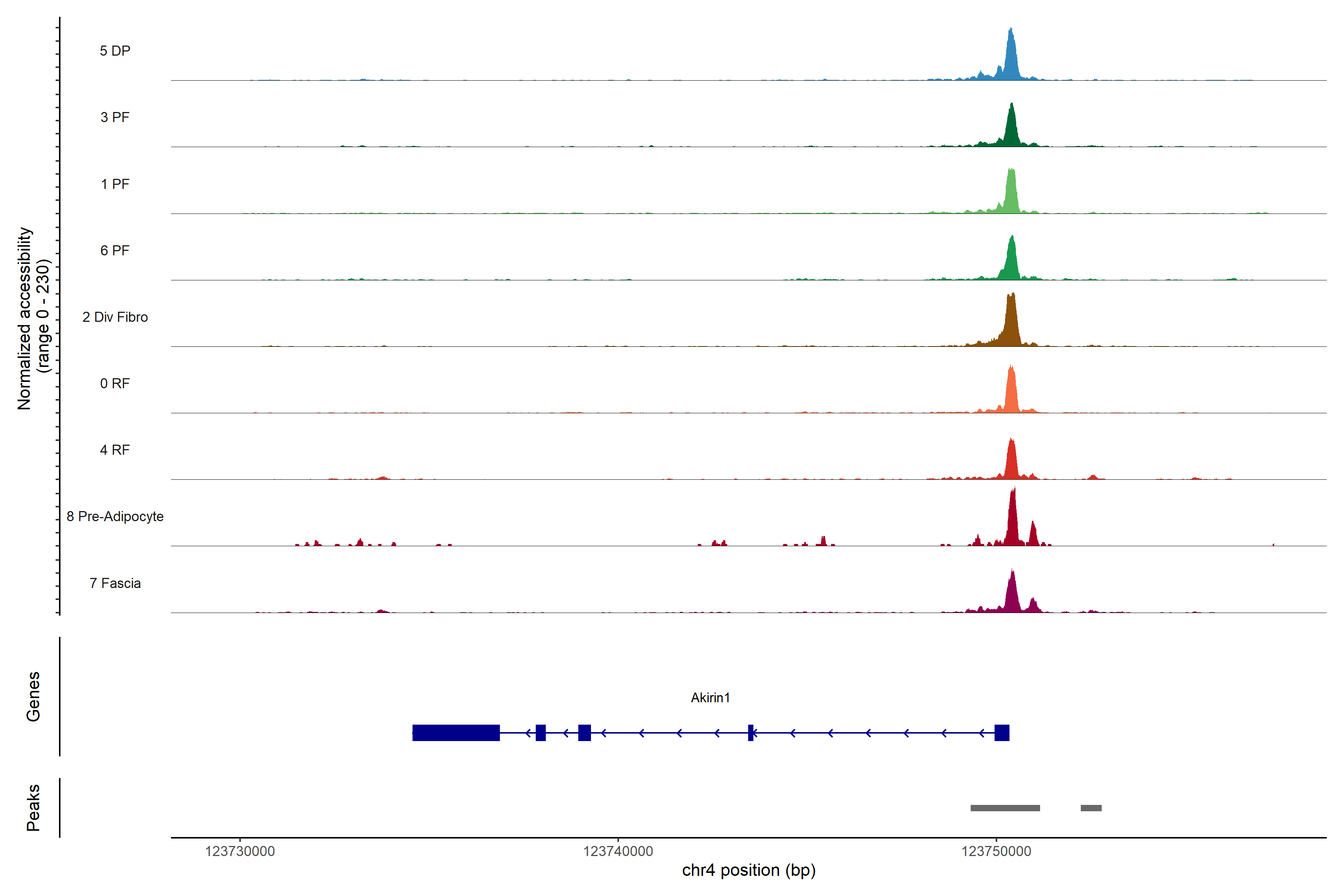The width and height of the screenshot is (1344, 896).
Task: Click the 4 RF track label
Action: click(115, 450)
